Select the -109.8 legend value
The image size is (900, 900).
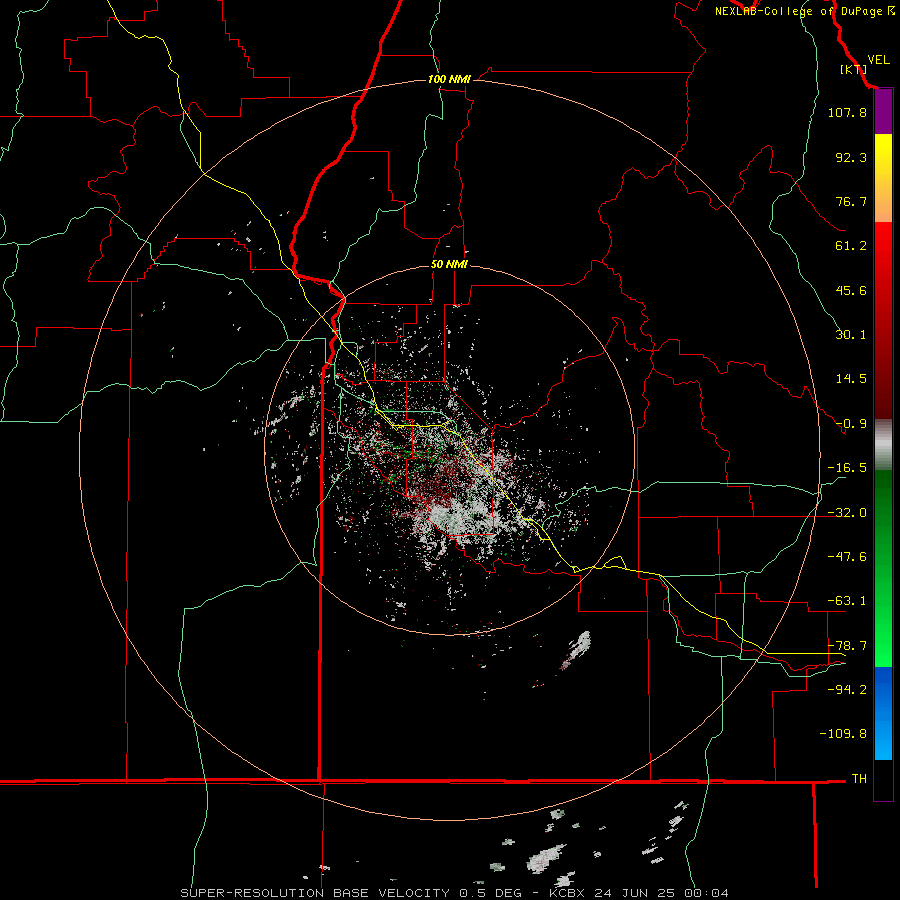(843, 734)
